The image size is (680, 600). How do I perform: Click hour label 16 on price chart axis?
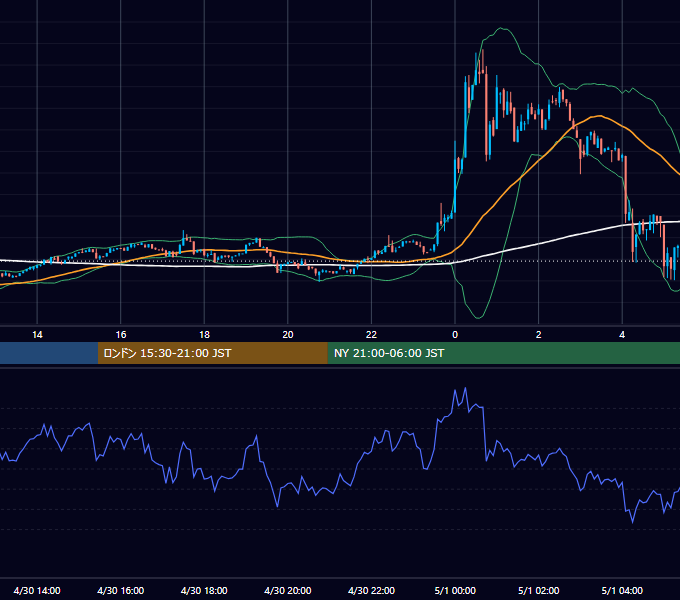pos(121,335)
